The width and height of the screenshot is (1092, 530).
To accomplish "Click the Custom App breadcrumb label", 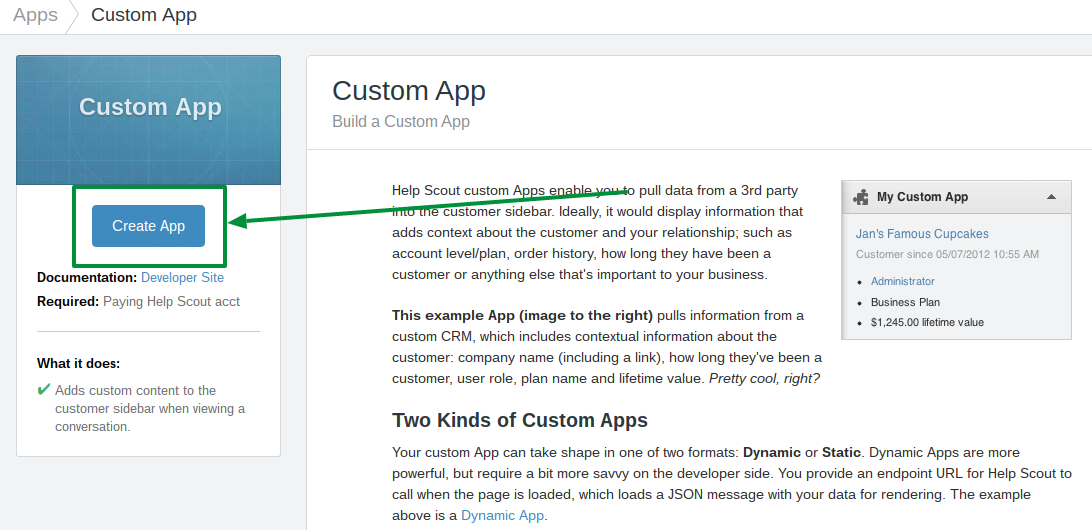I will 144,15.
